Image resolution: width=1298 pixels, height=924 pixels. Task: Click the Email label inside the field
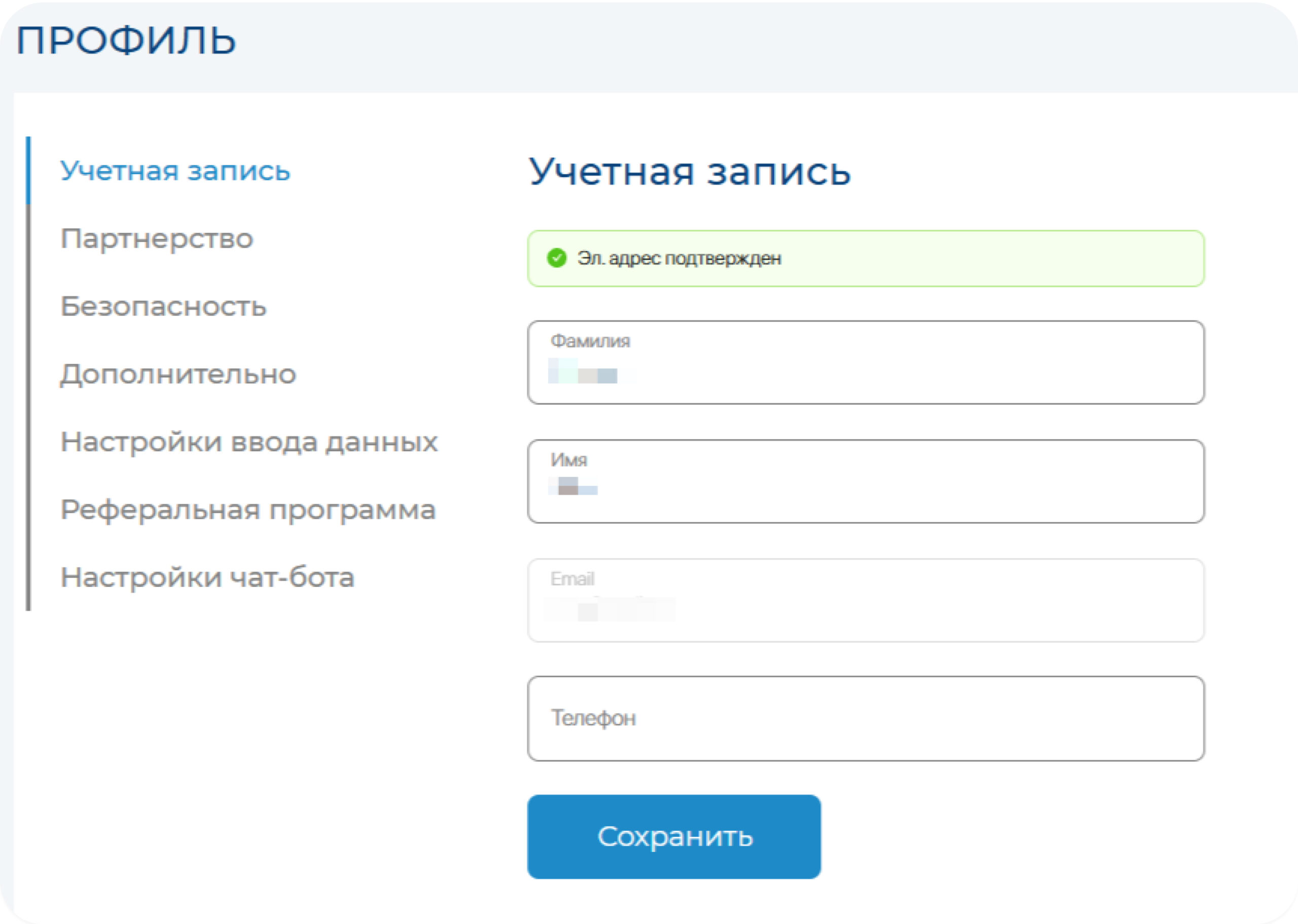click(572, 579)
